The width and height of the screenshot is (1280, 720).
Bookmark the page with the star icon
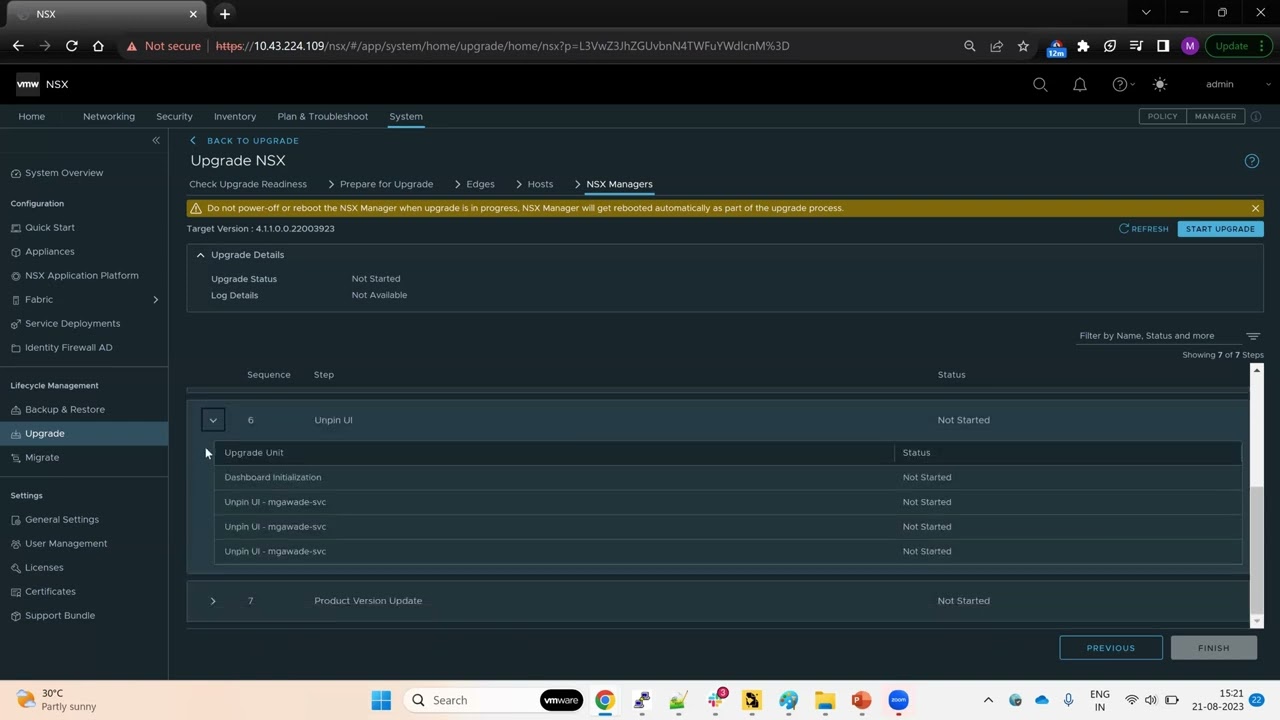[x=1023, y=46]
